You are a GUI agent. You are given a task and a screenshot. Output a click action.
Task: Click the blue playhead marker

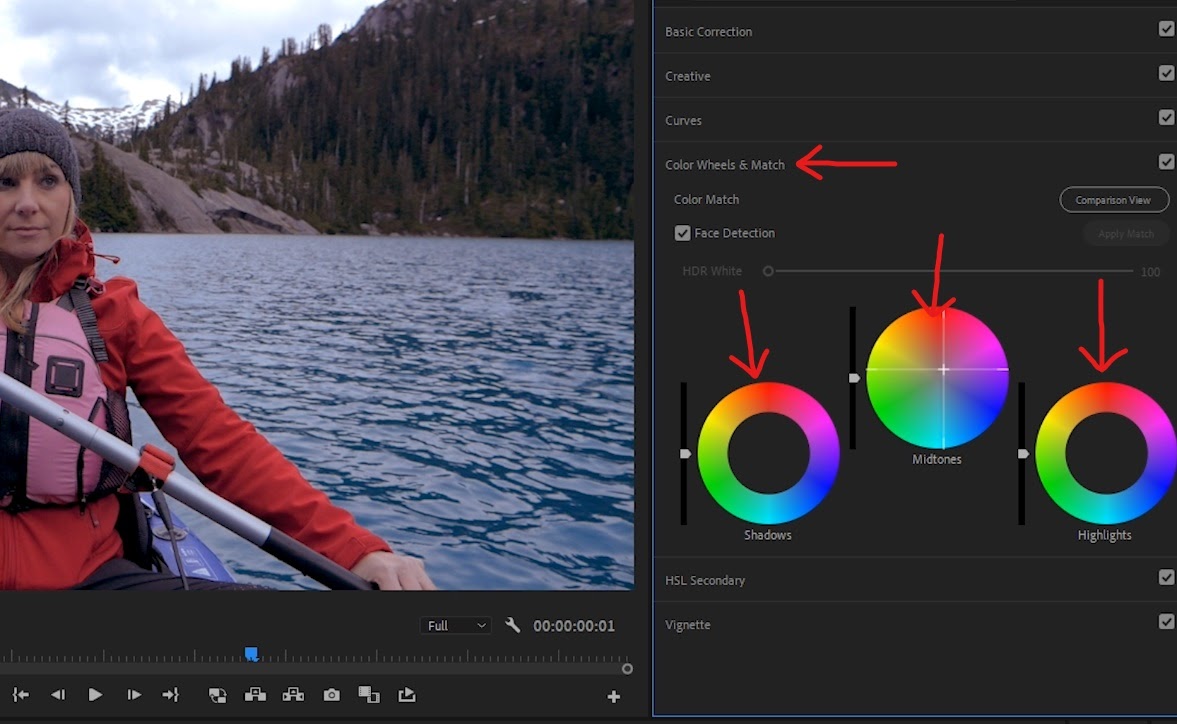(251, 654)
